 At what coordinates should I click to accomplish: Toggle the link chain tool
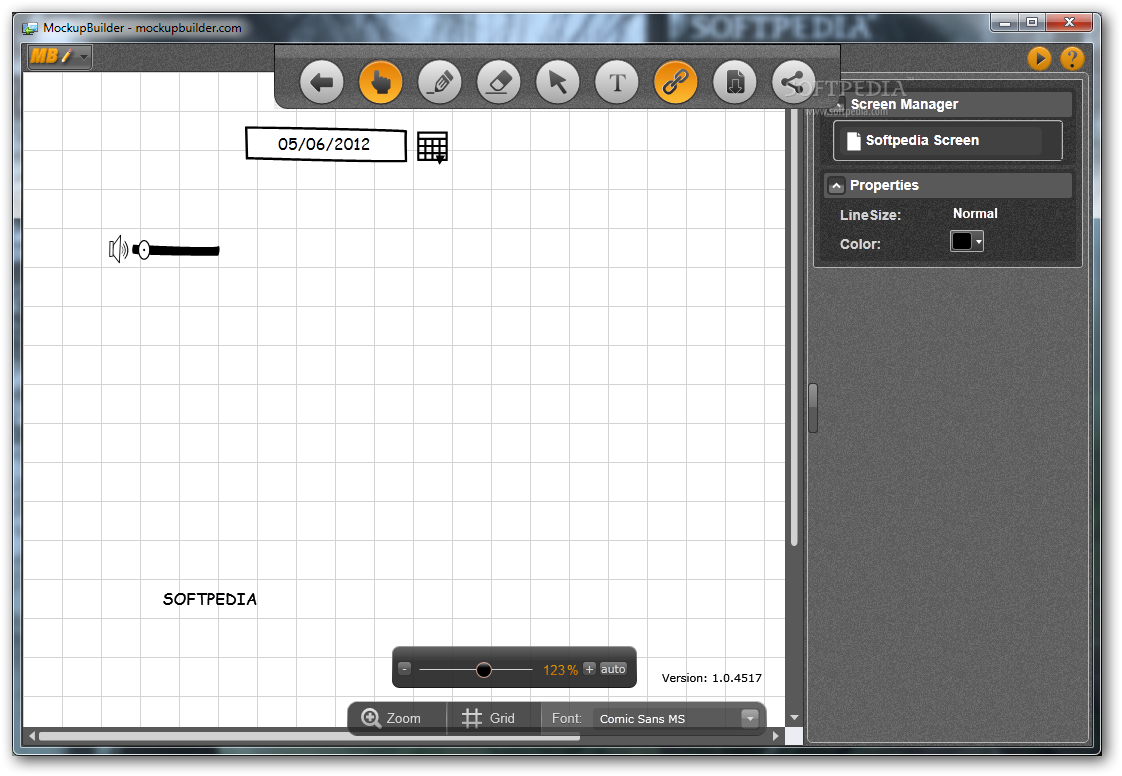pyautogui.click(x=675, y=82)
